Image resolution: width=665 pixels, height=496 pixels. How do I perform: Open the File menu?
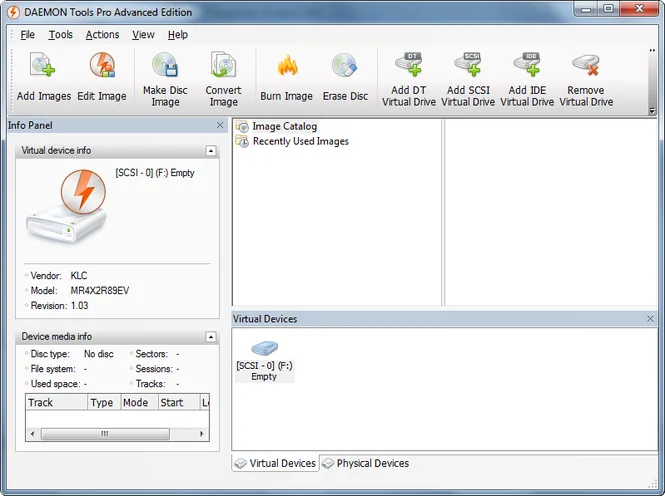28,35
